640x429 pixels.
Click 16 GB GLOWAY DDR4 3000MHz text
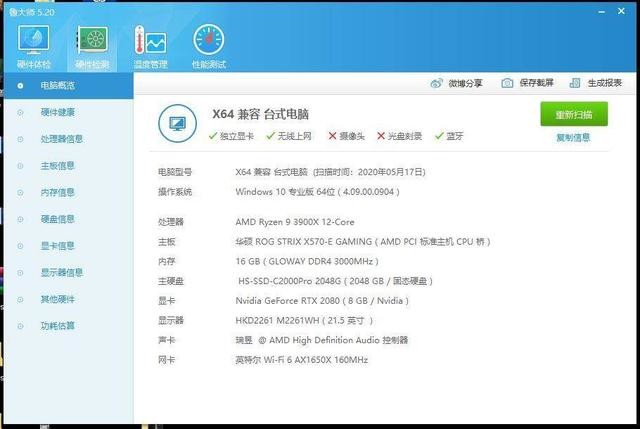click(307, 262)
